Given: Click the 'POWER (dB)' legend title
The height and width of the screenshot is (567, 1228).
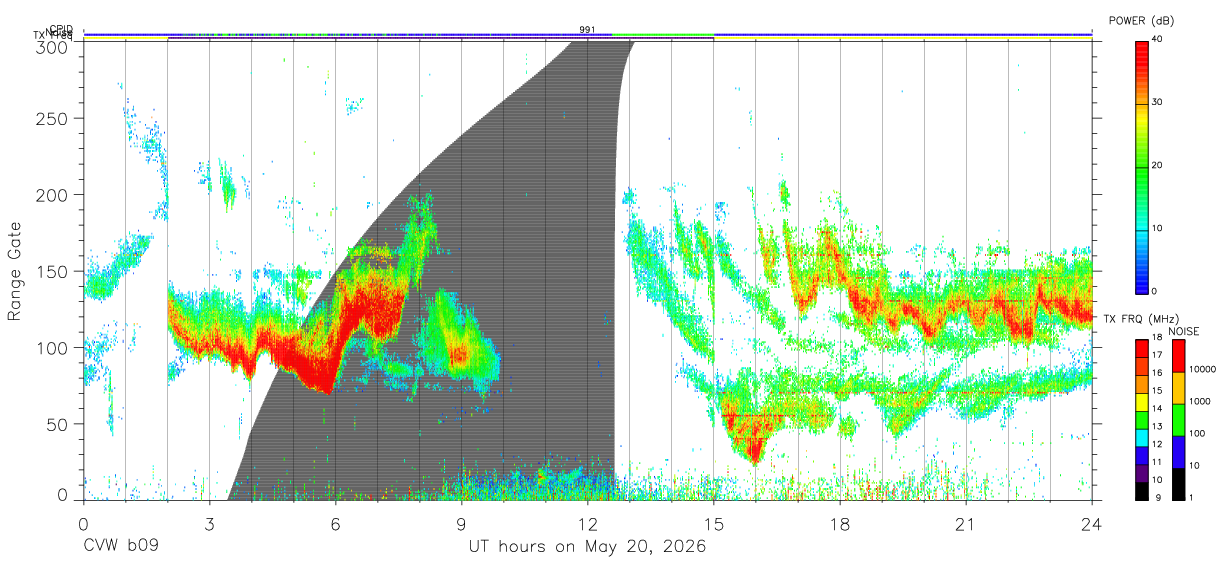Looking at the screenshot, I should coord(1140,20).
